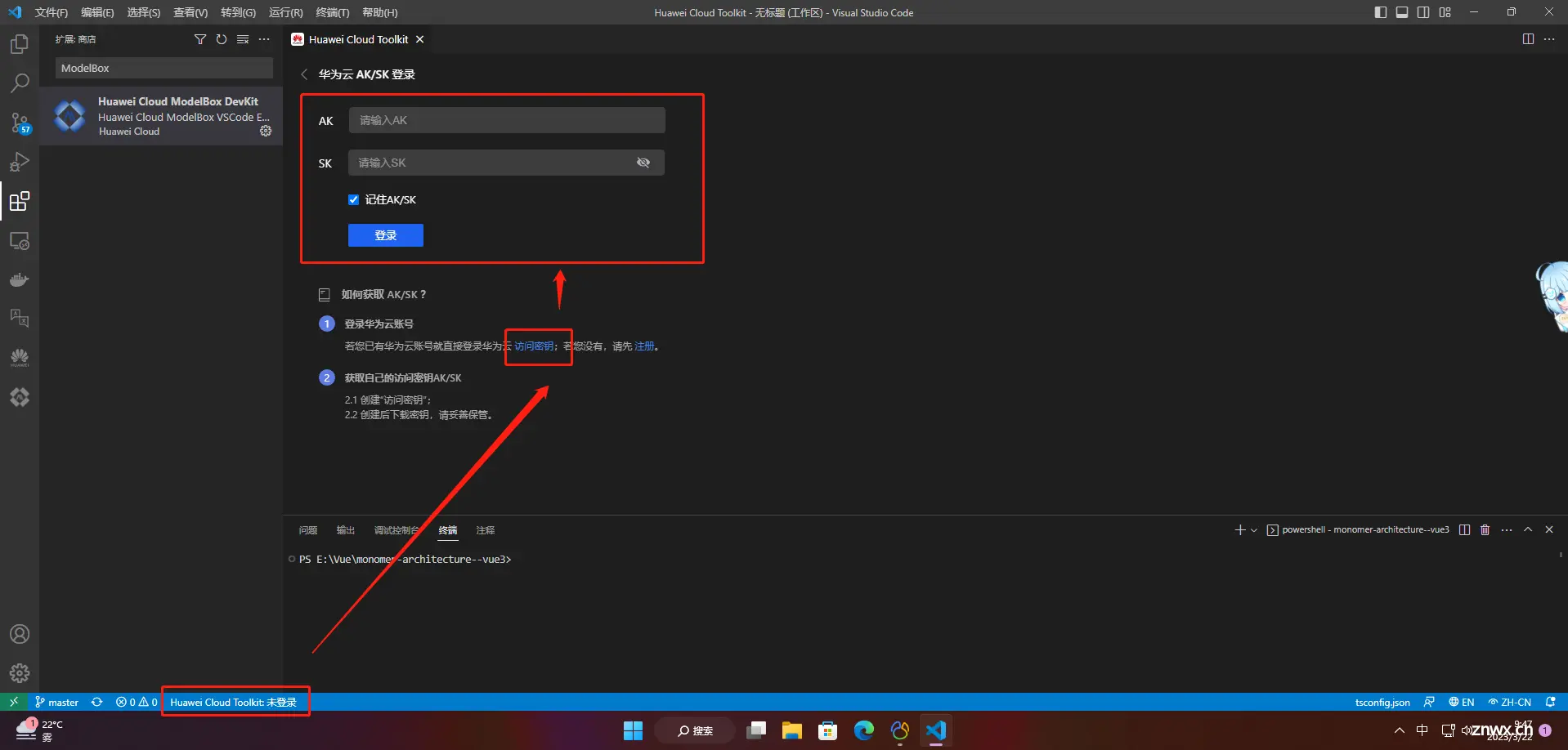The width and height of the screenshot is (1568, 750).
Task: Focus the AK input field
Action: [x=507, y=120]
